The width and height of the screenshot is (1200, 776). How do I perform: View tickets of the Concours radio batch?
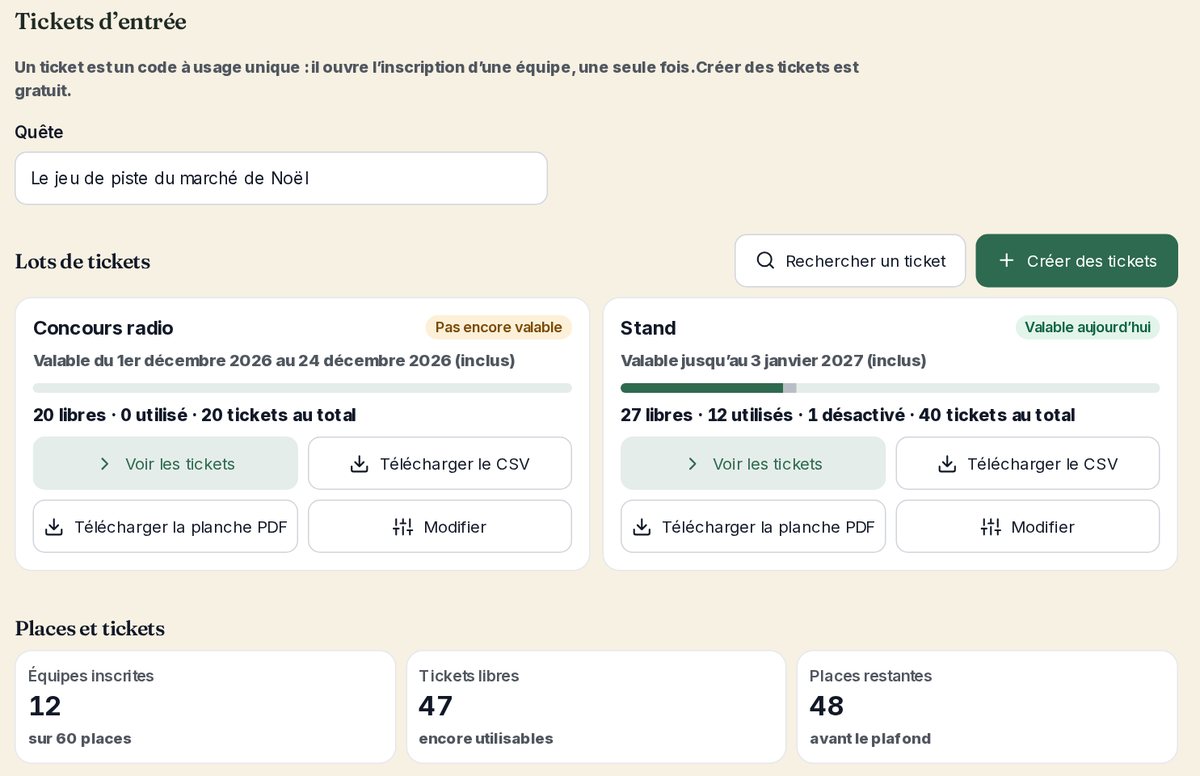[166, 464]
